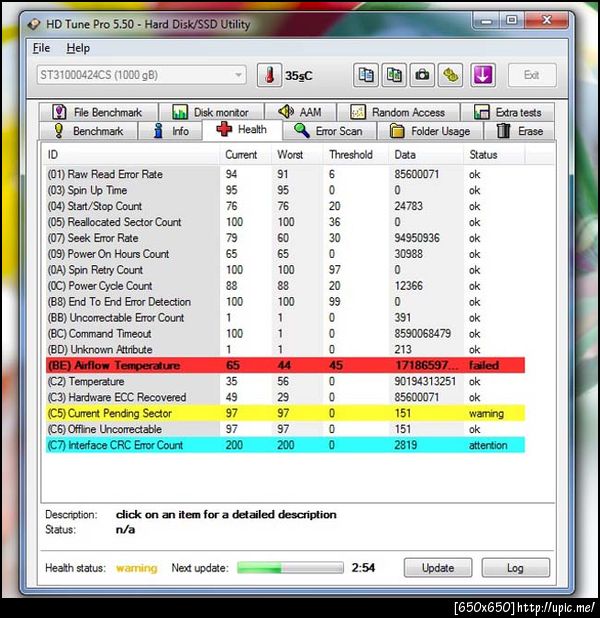Select the Raw Read Error Rate row
Screen dimensions: 600x618
[x=285, y=174]
